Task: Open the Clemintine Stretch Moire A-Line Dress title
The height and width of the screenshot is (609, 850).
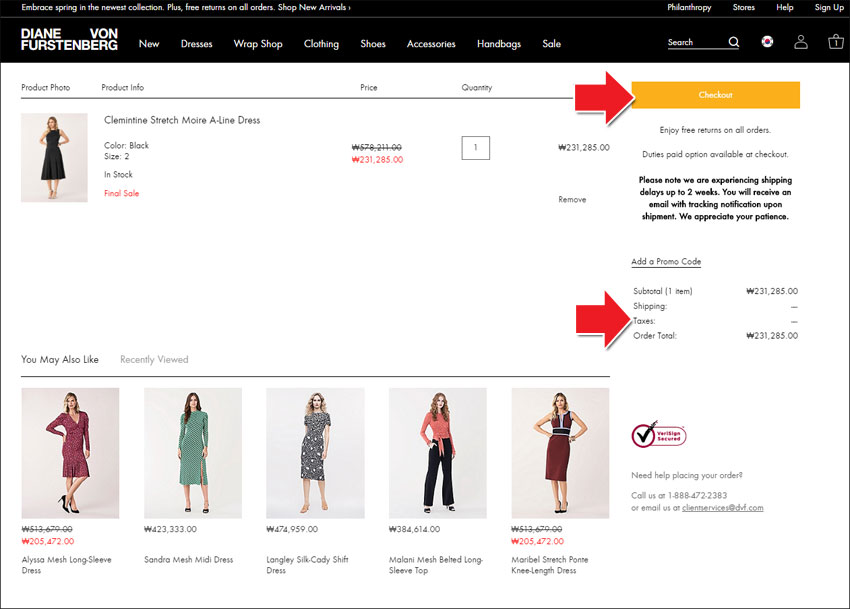Action: (x=182, y=120)
